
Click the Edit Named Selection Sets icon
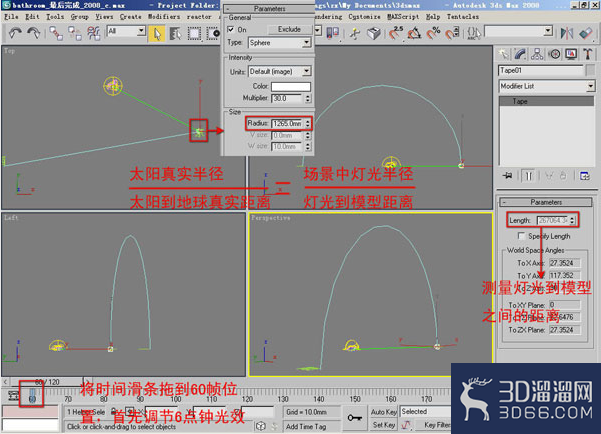pyautogui.click(x=474, y=33)
